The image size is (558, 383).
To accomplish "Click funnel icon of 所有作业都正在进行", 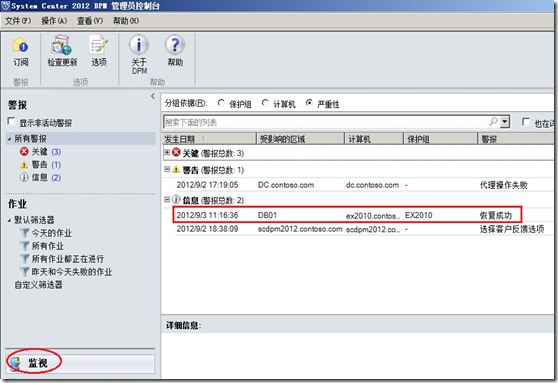I will [x=25, y=259].
